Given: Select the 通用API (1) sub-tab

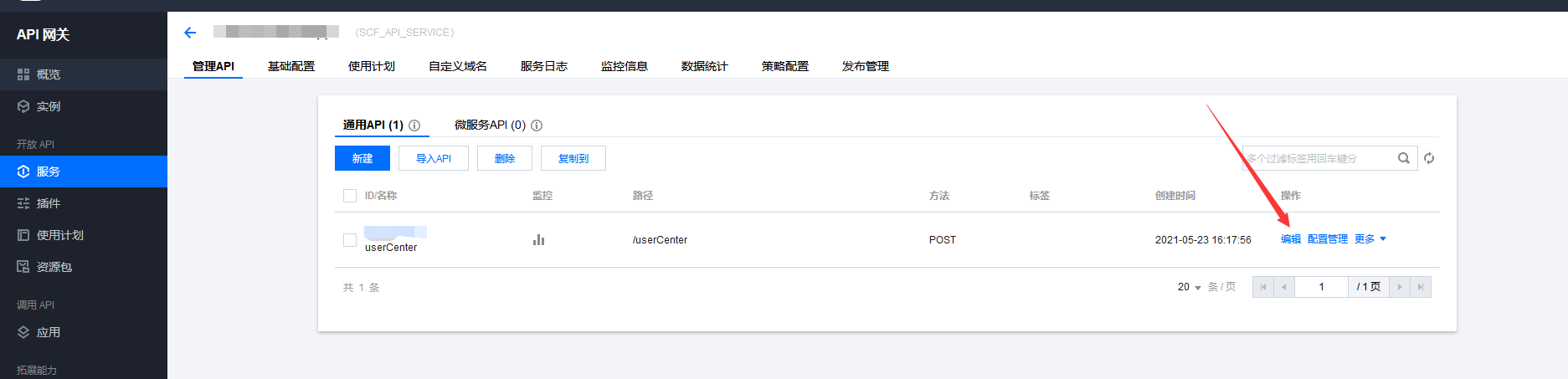Looking at the screenshot, I should pyautogui.click(x=373, y=125).
